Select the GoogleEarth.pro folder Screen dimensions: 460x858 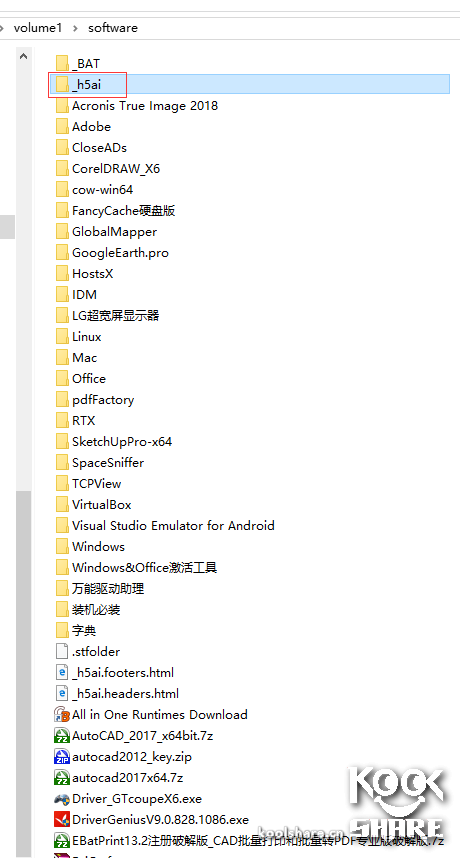coord(112,253)
